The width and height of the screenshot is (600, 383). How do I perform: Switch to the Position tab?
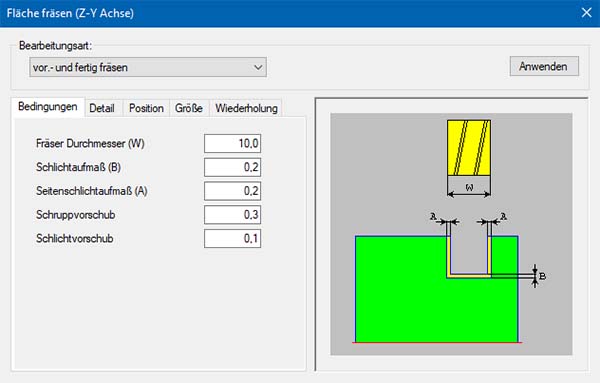[146, 108]
